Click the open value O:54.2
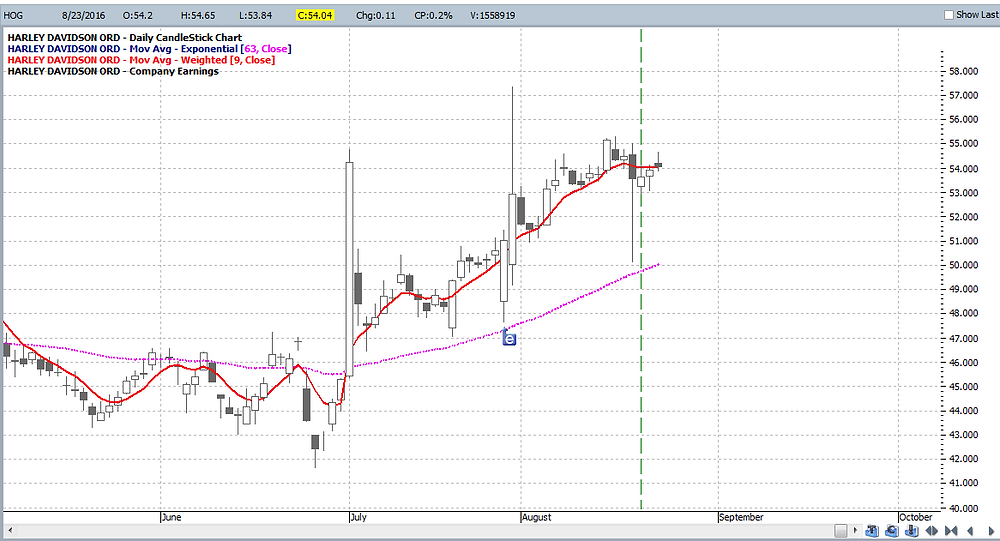 tap(137, 15)
